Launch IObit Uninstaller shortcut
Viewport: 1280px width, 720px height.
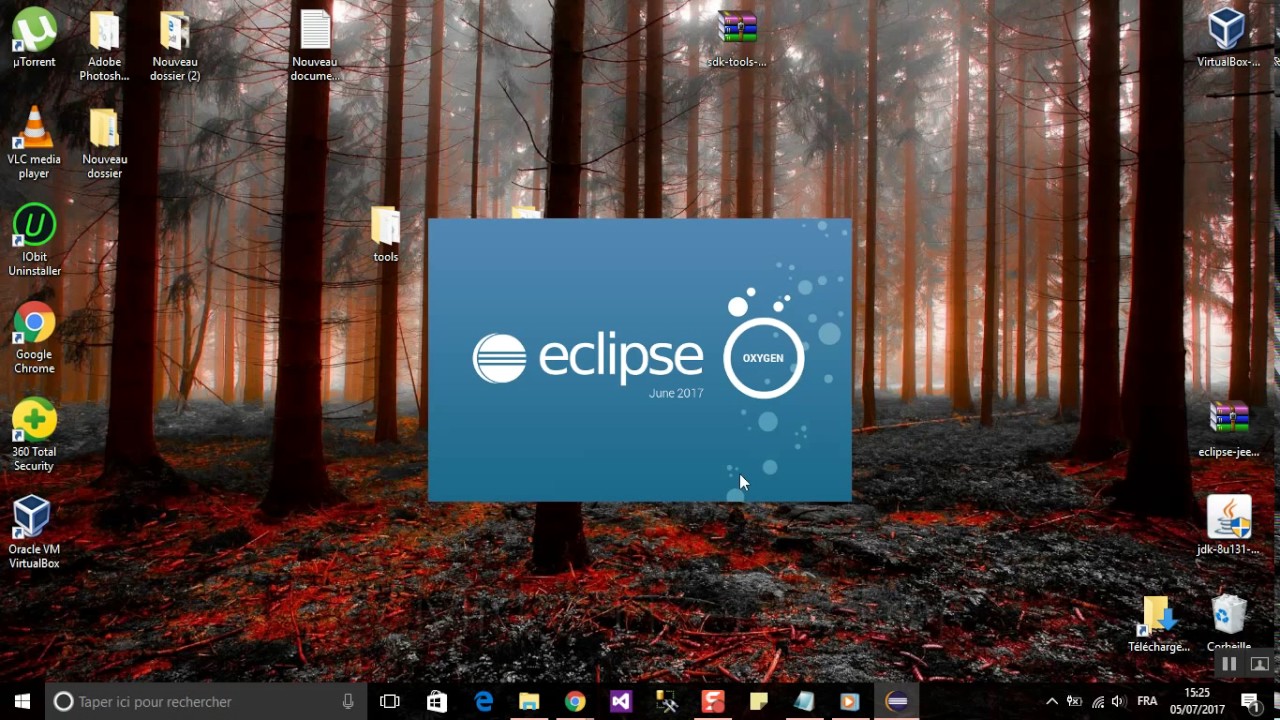click(34, 240)
